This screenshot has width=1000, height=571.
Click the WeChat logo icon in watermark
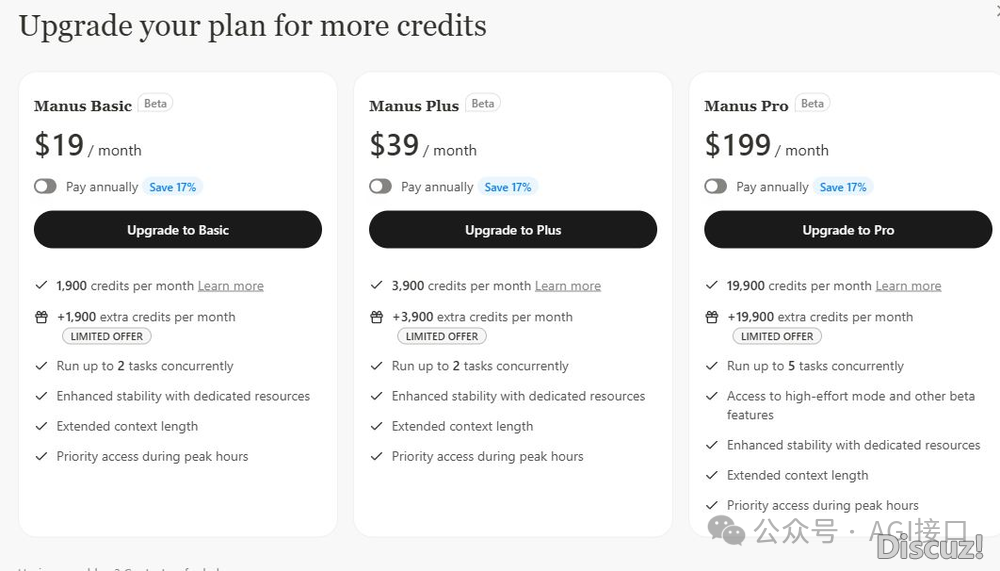tap(726, 531)
